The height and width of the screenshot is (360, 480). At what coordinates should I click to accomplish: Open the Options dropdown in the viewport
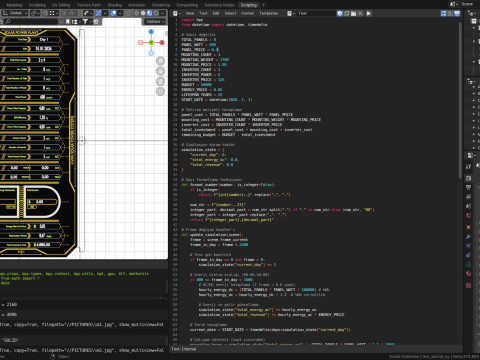point(155,21)
